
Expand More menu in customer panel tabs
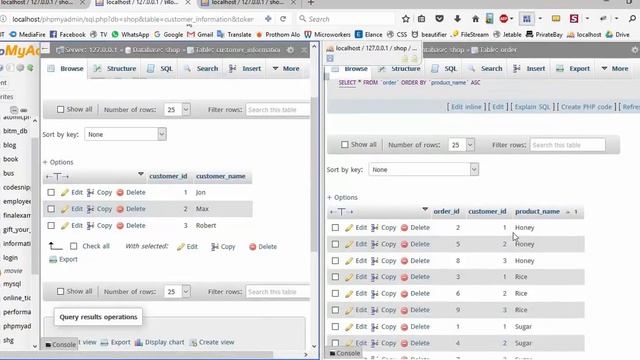click(x=286, y=69)
